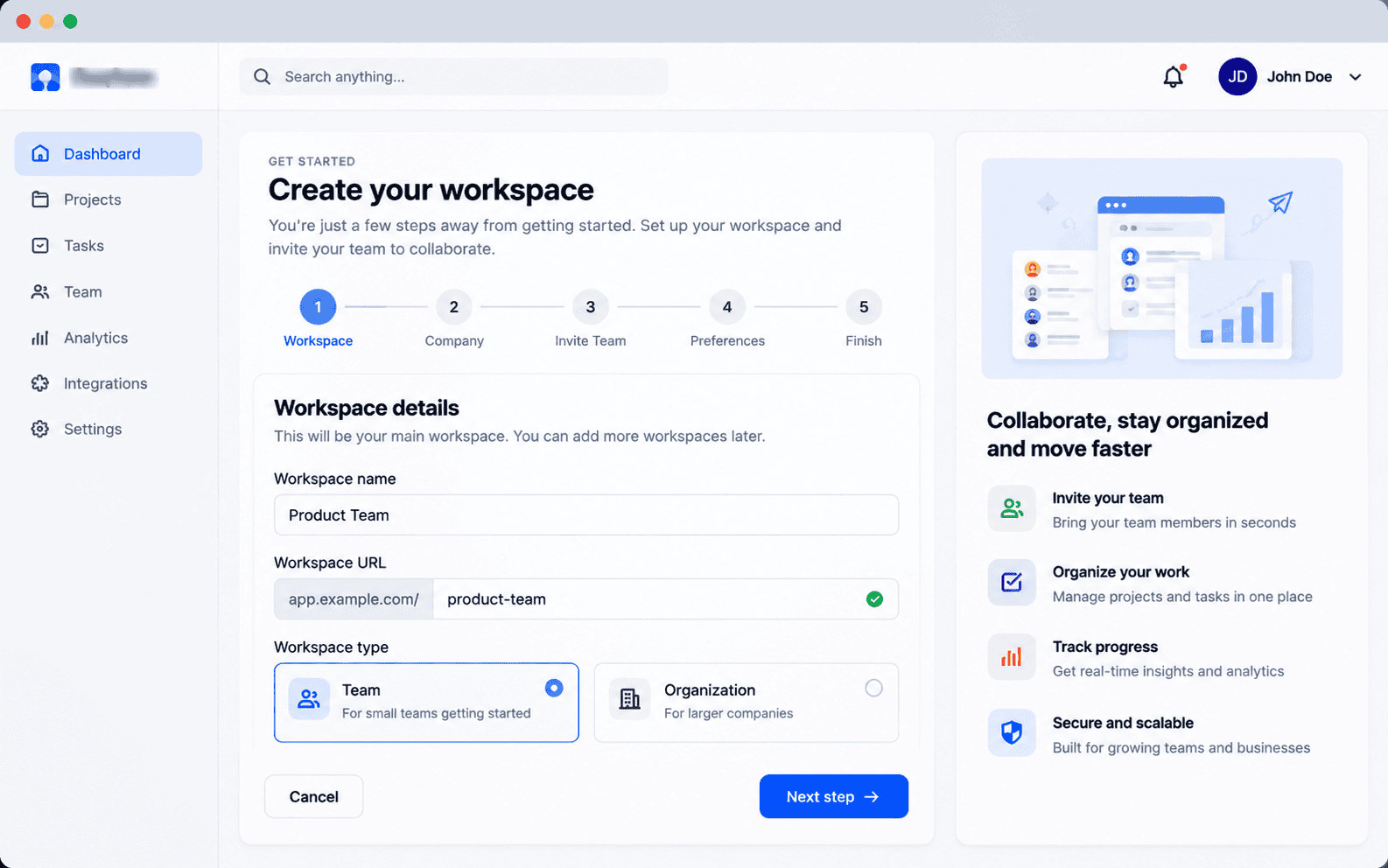Click the search magnifier icon
The image size is (1388, 868).
(262, 77)
